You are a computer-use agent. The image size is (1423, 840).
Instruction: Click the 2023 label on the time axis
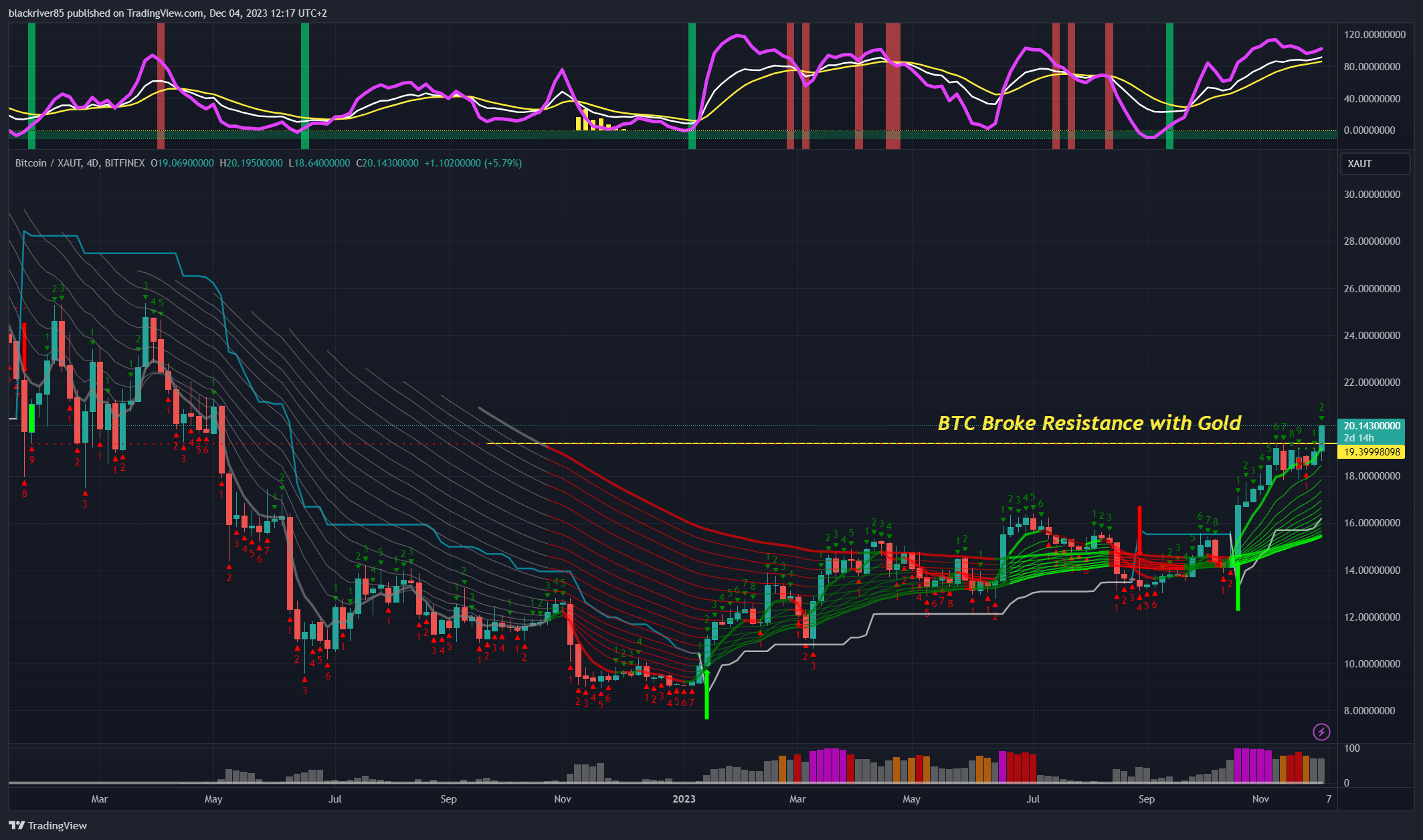(x=684, y=799)
